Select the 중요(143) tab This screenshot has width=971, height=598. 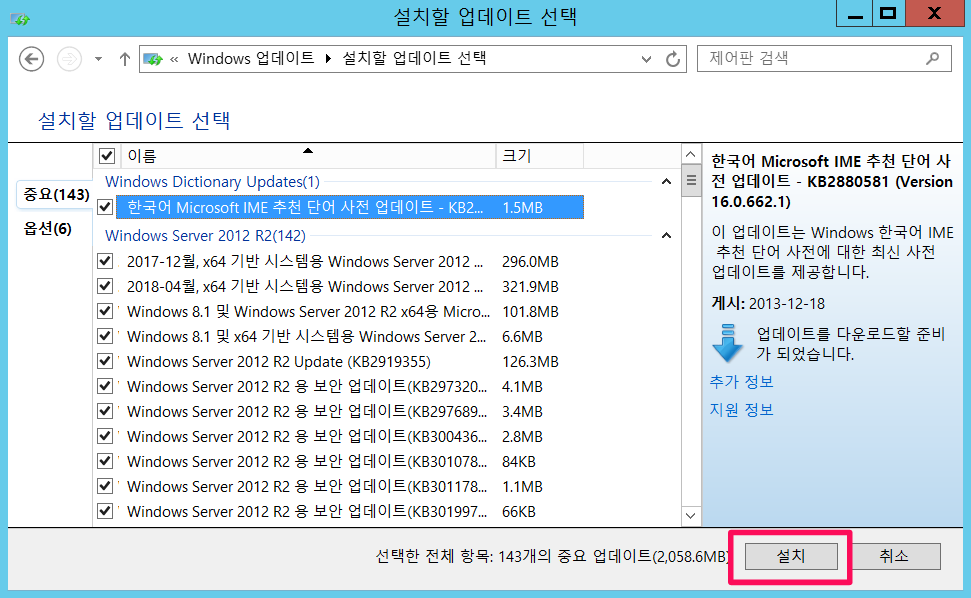(x=56, y=195)
